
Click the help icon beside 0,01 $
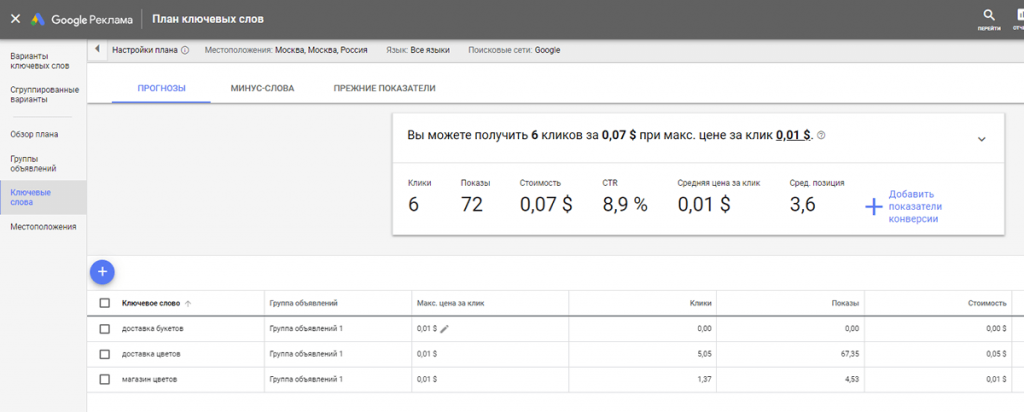(822, 136)
